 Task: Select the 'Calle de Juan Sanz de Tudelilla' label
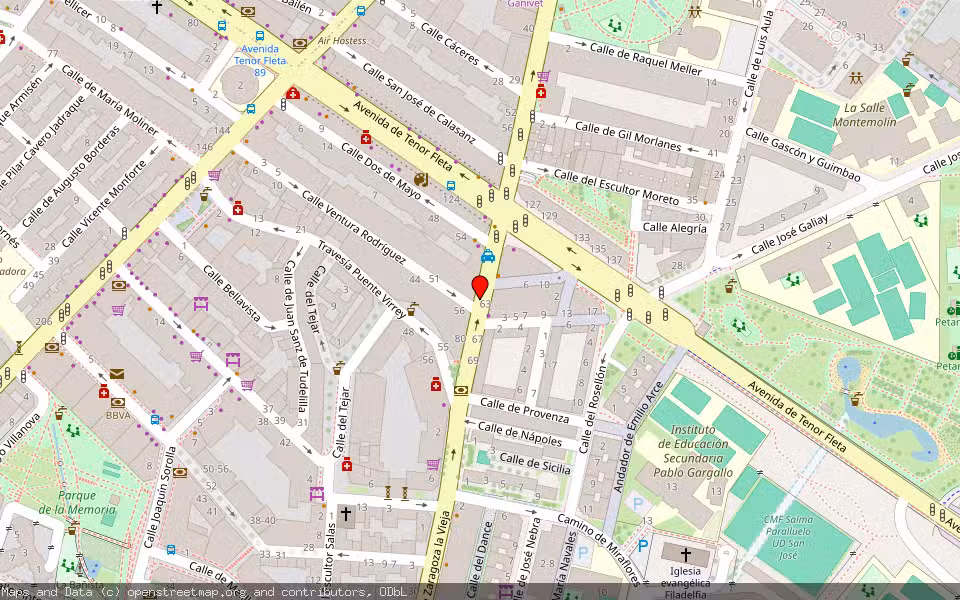coord(295,336)
